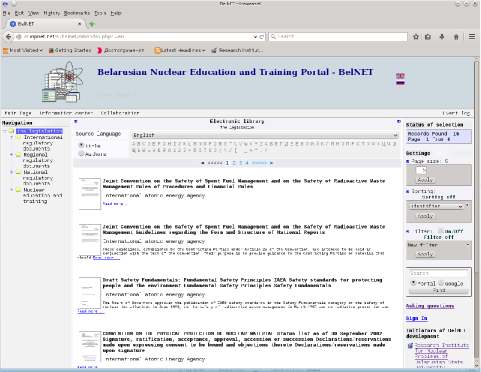Open the hamburger menu icon
Viewport: 481px width, 372px height.
pos(472,37)
